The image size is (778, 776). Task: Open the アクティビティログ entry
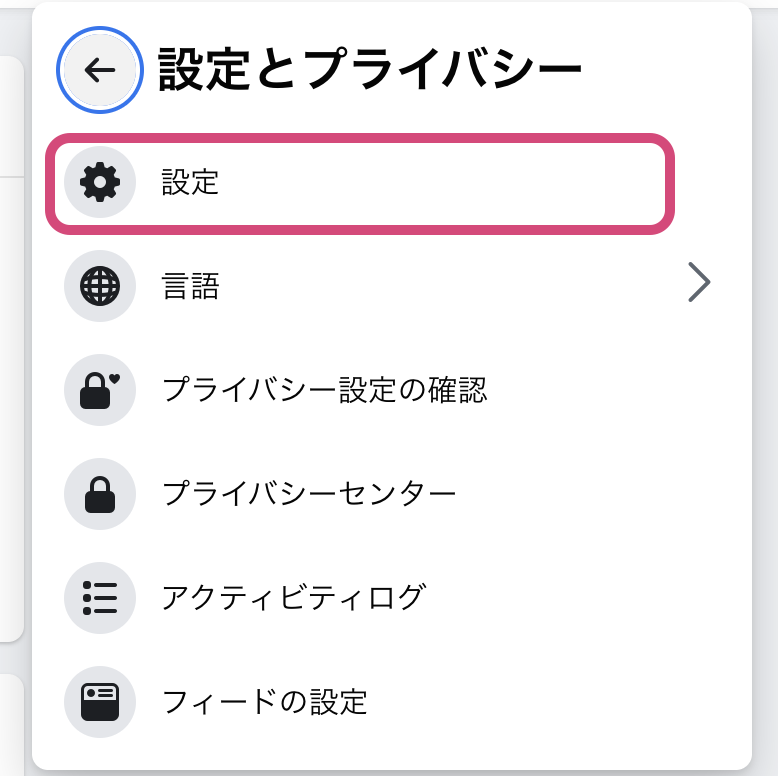tap(294, 598)
